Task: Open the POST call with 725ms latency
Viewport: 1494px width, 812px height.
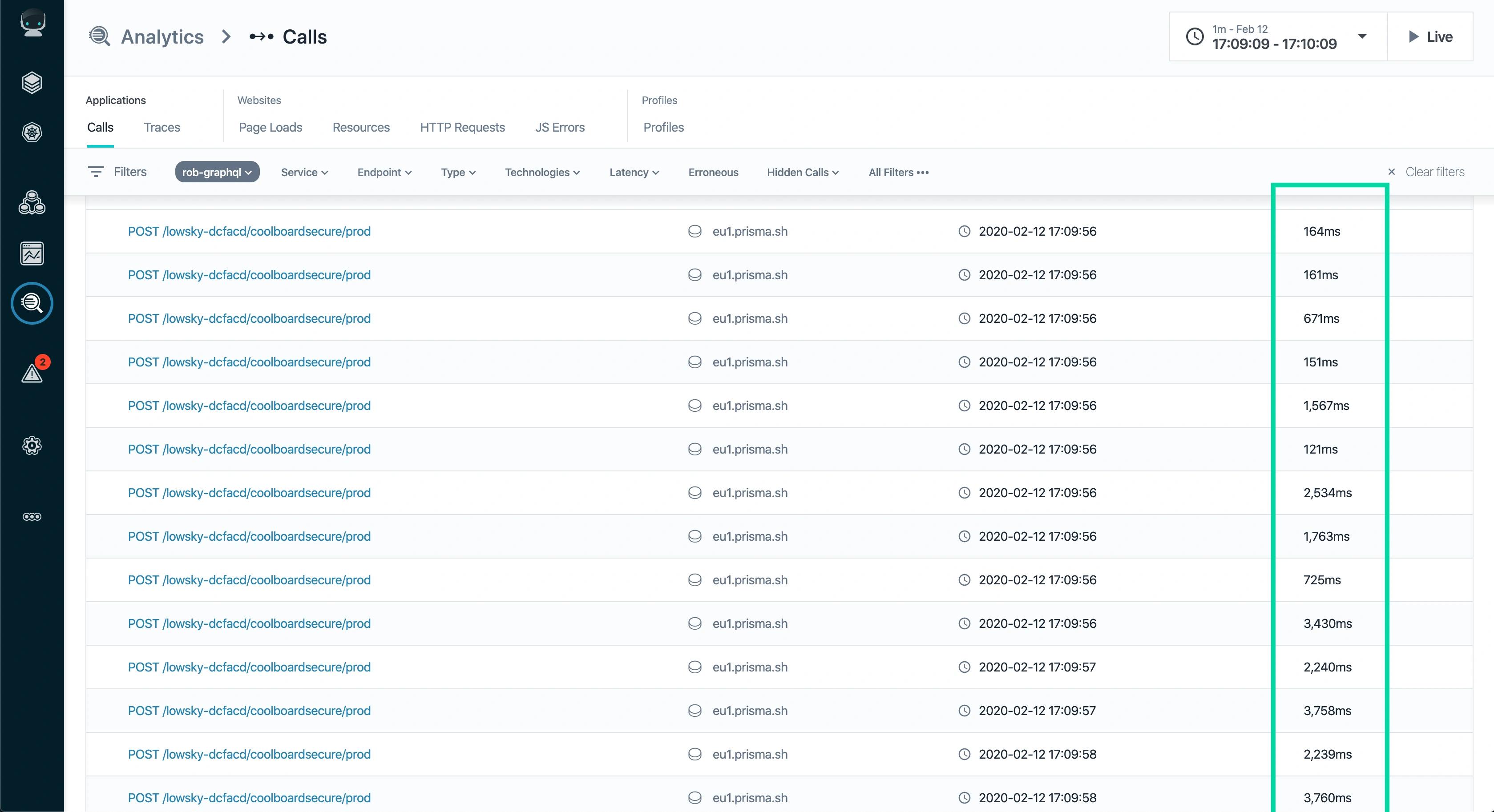Action: 249,580
